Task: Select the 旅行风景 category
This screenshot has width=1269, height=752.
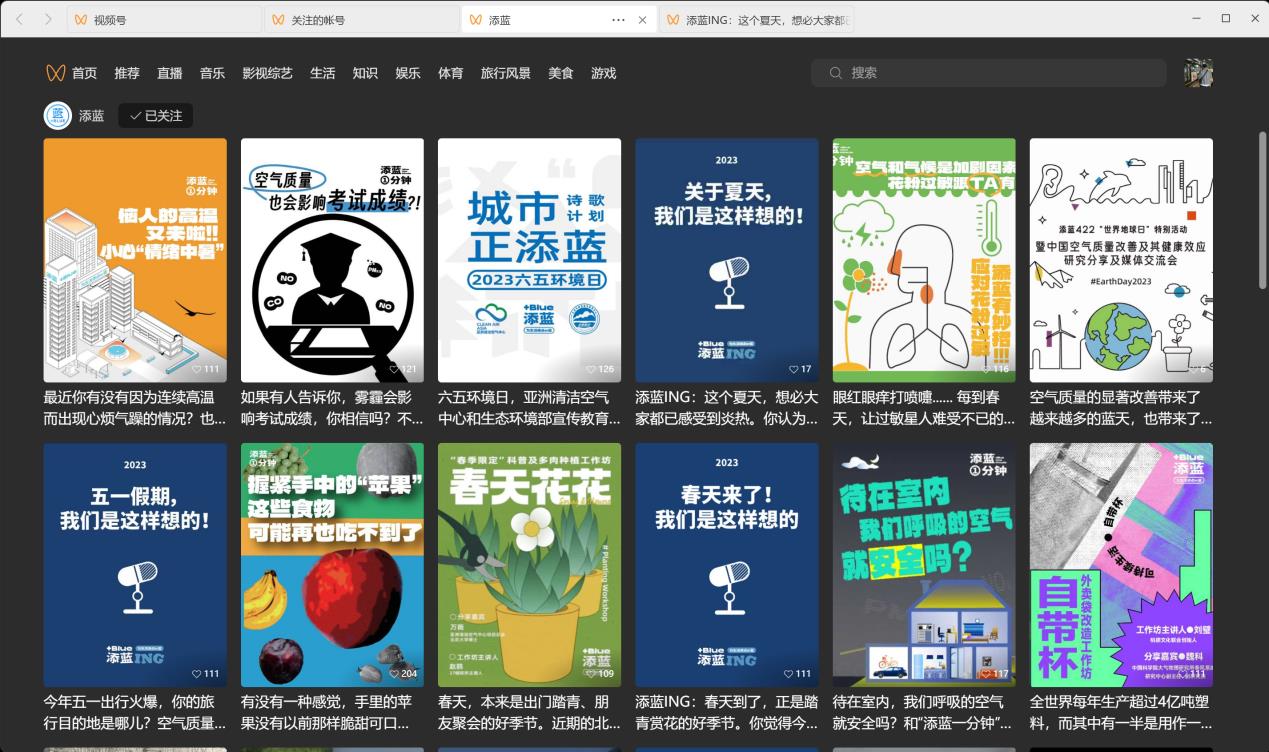Action: click(x=506, y=73)
